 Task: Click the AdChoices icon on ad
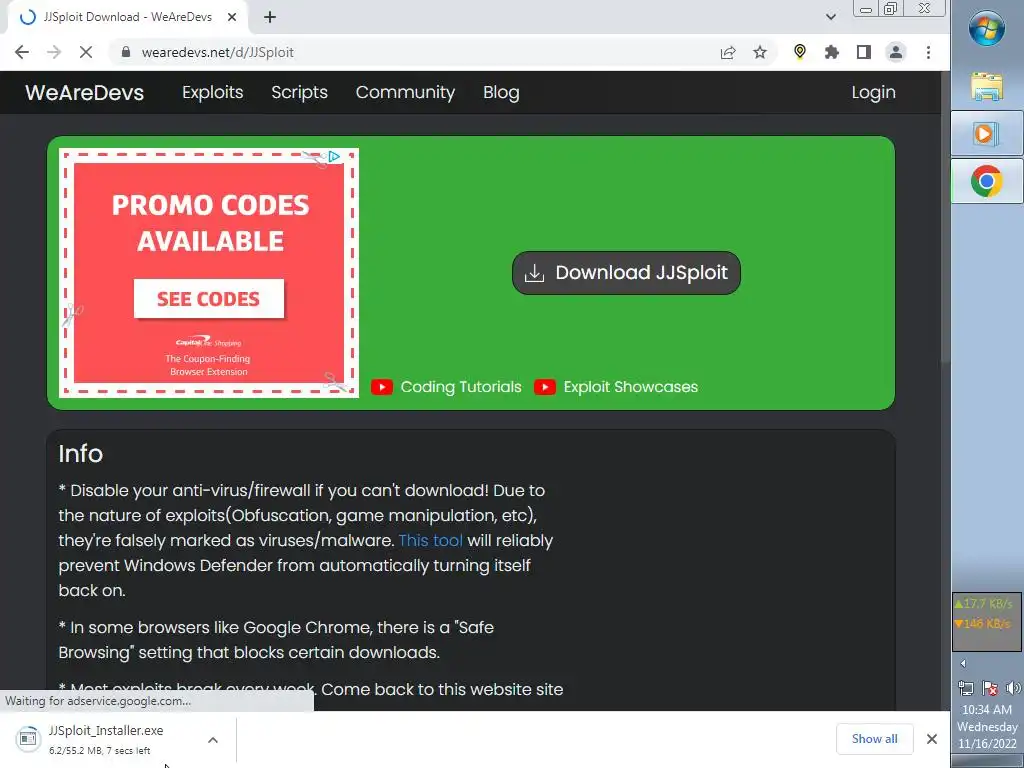point(334,157)
